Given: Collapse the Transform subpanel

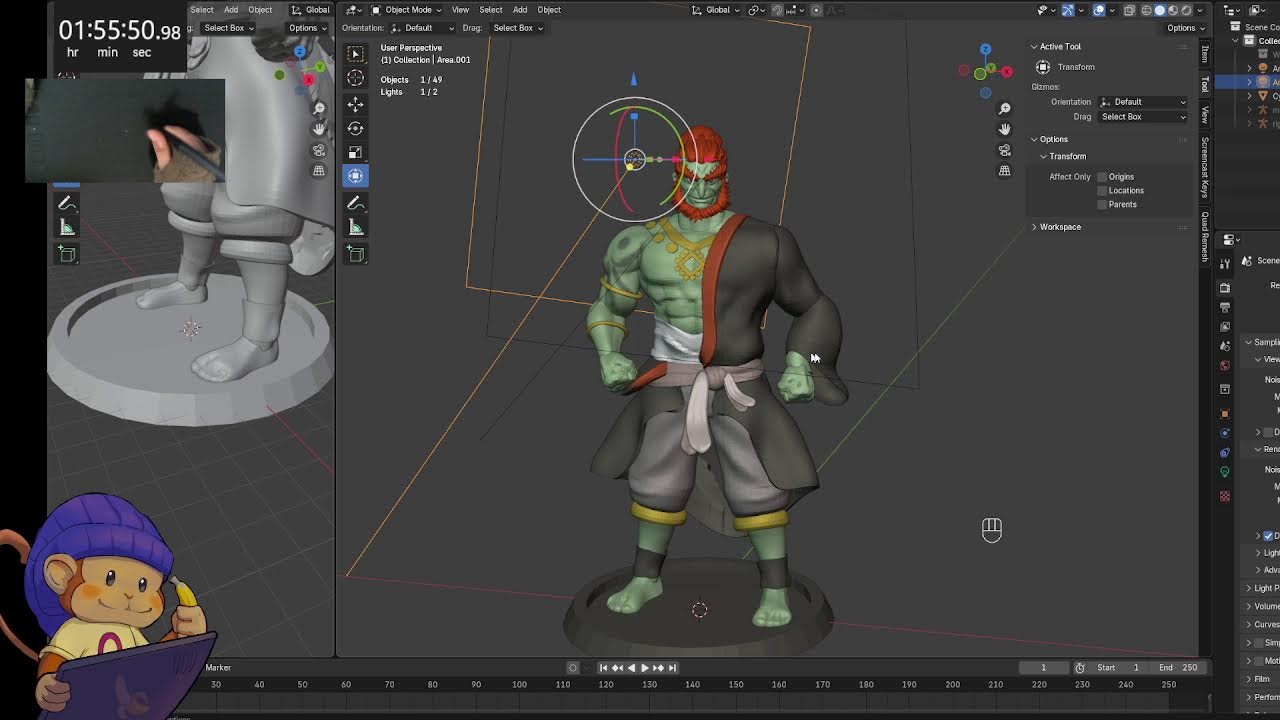Looking at the screenshot, I should (x=1065, y=156).
